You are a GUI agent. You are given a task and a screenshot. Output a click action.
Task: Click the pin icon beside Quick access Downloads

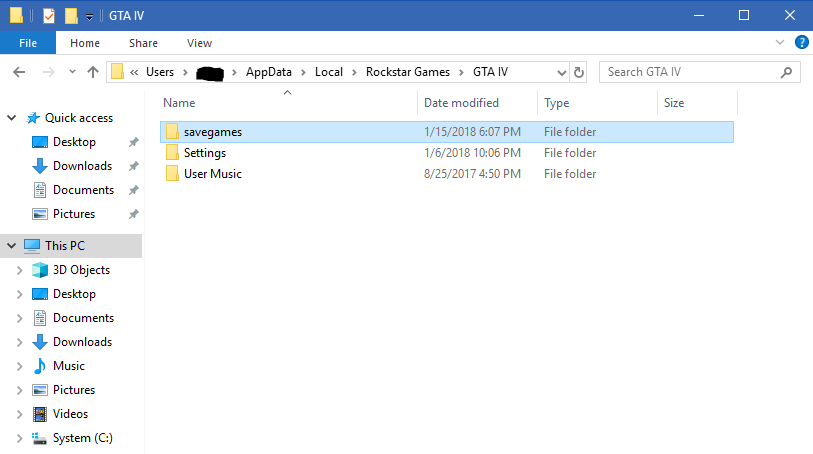pyautogui.click(x=134, y=166)
